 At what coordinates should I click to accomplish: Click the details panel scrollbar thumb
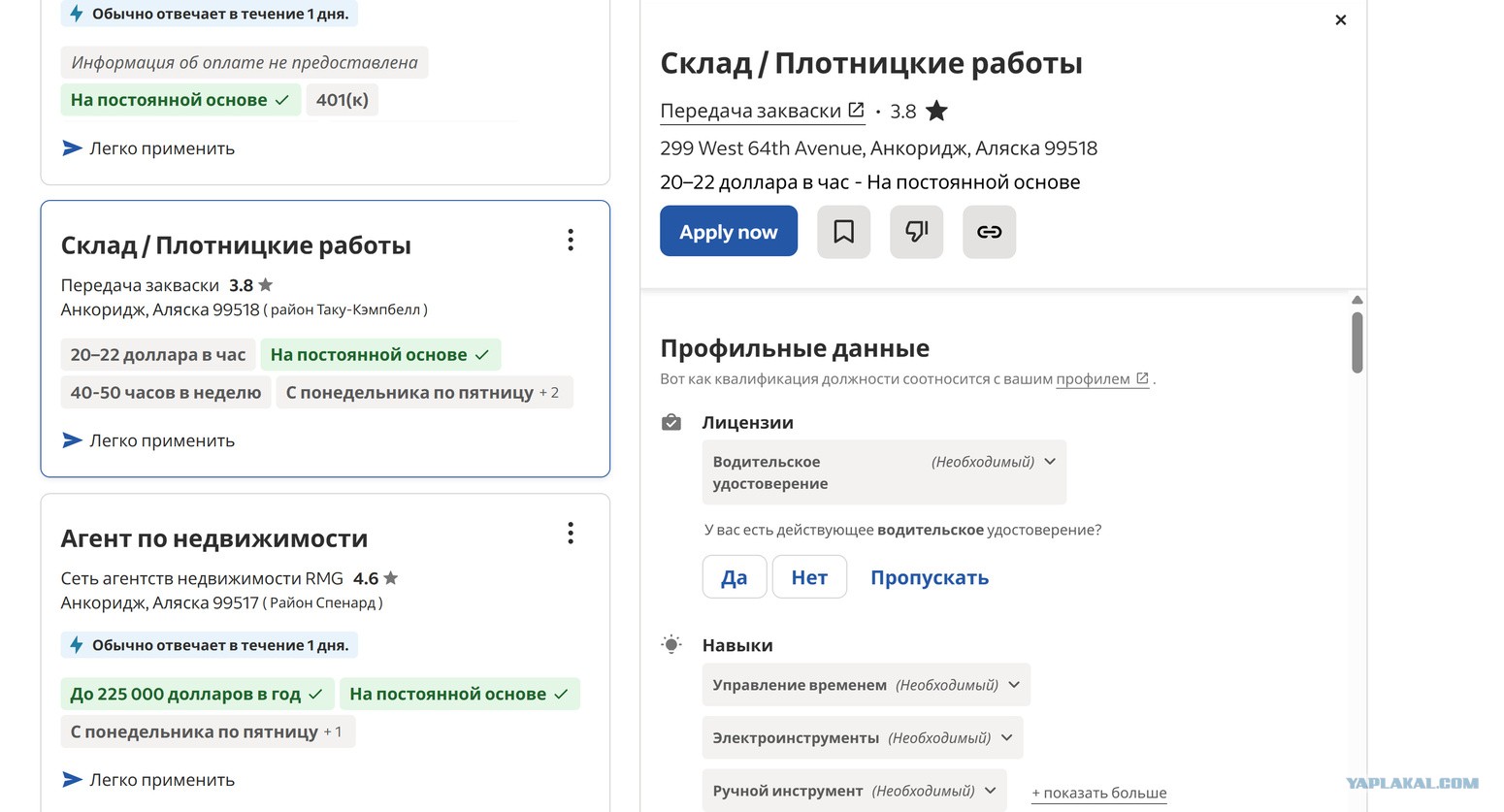pos(1357,341)
